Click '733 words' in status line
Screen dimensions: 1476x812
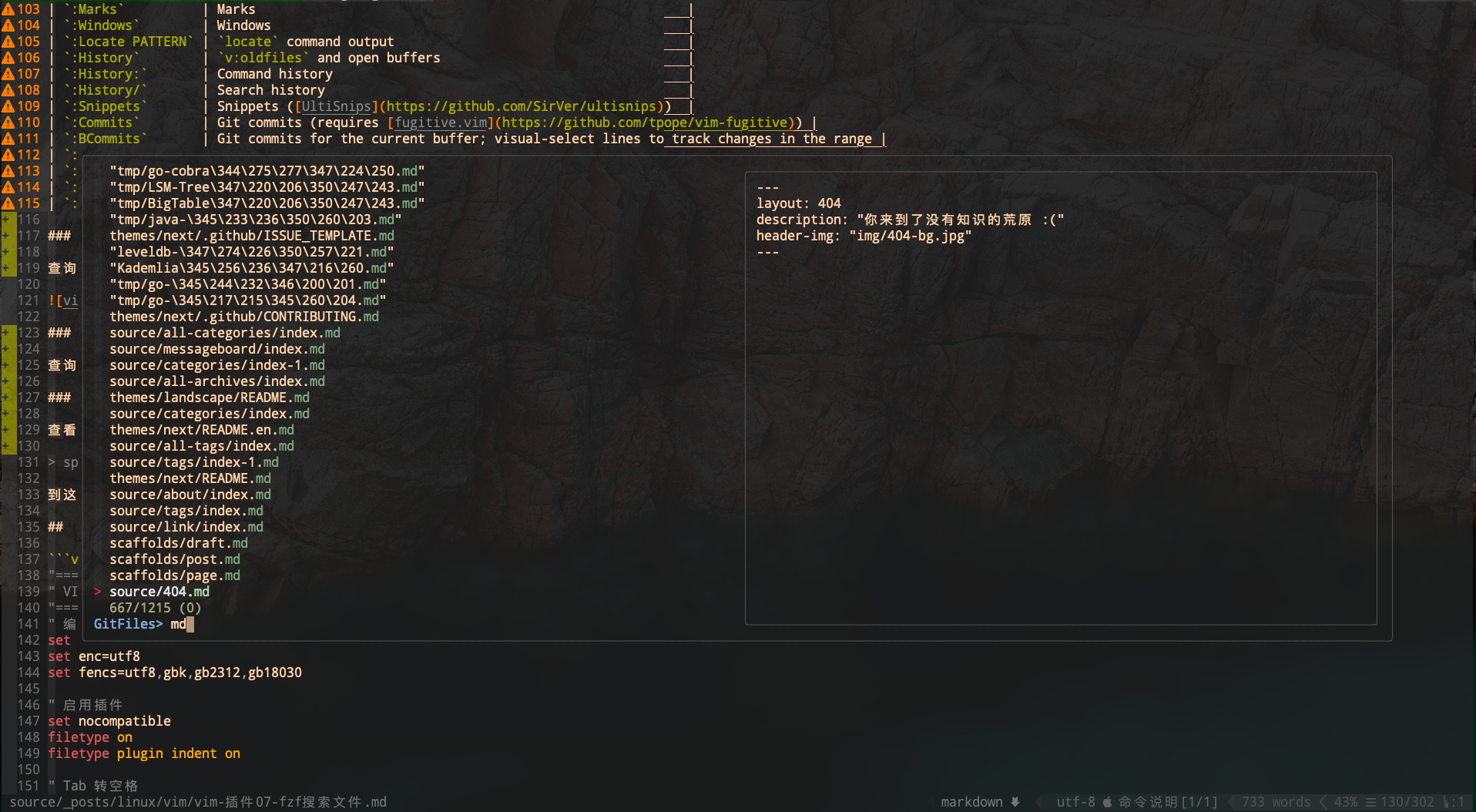point(1276,802)
